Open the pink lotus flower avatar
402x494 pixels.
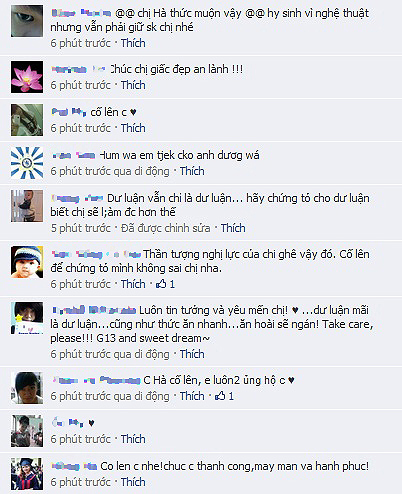[x=27, y=77]
